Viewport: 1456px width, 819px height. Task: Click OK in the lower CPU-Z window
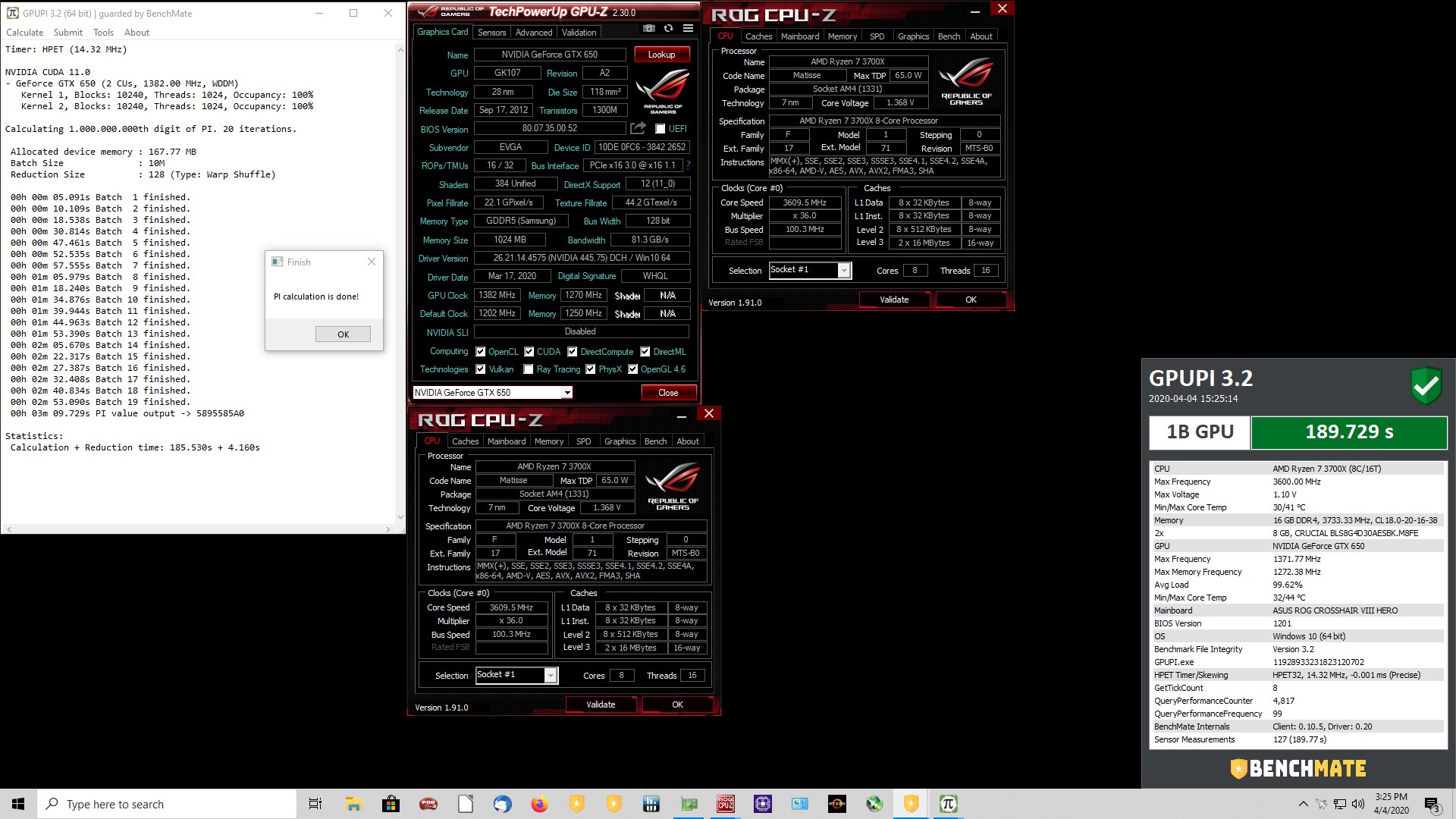[677, 704]
